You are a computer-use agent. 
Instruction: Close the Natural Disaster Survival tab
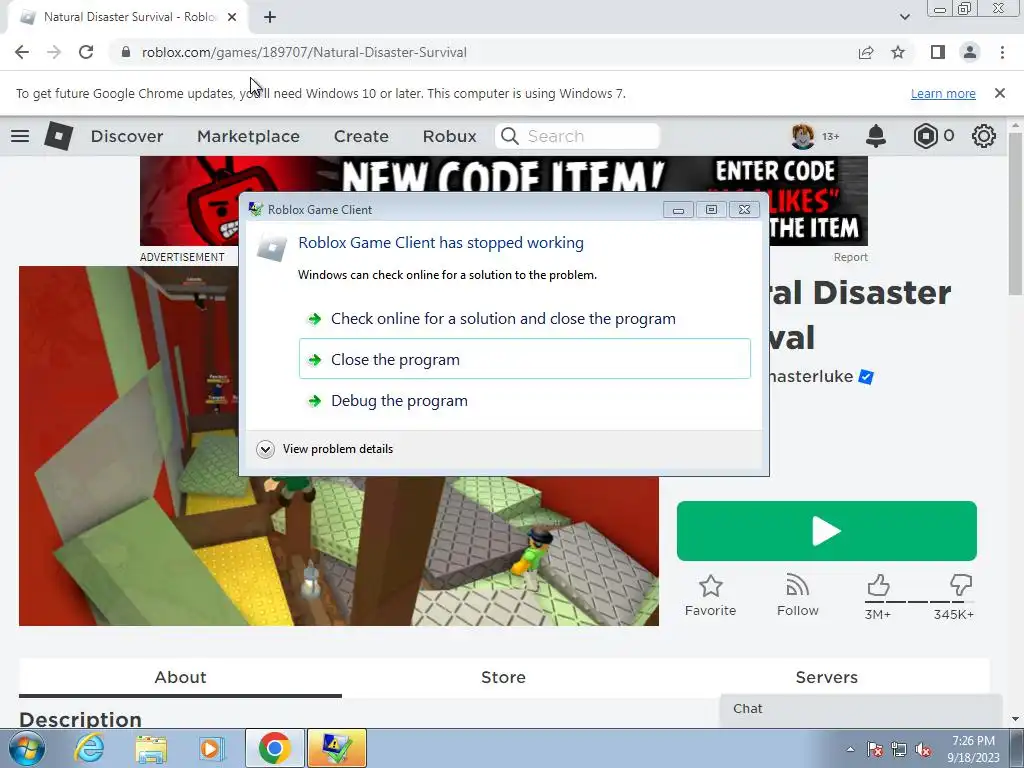[232, 17]
